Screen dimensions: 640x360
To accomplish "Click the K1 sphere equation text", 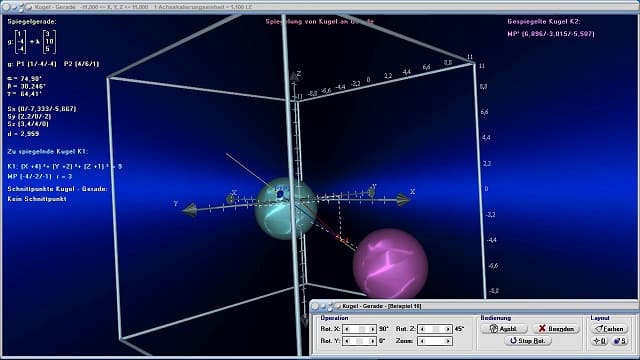I will tap(64, 167).
